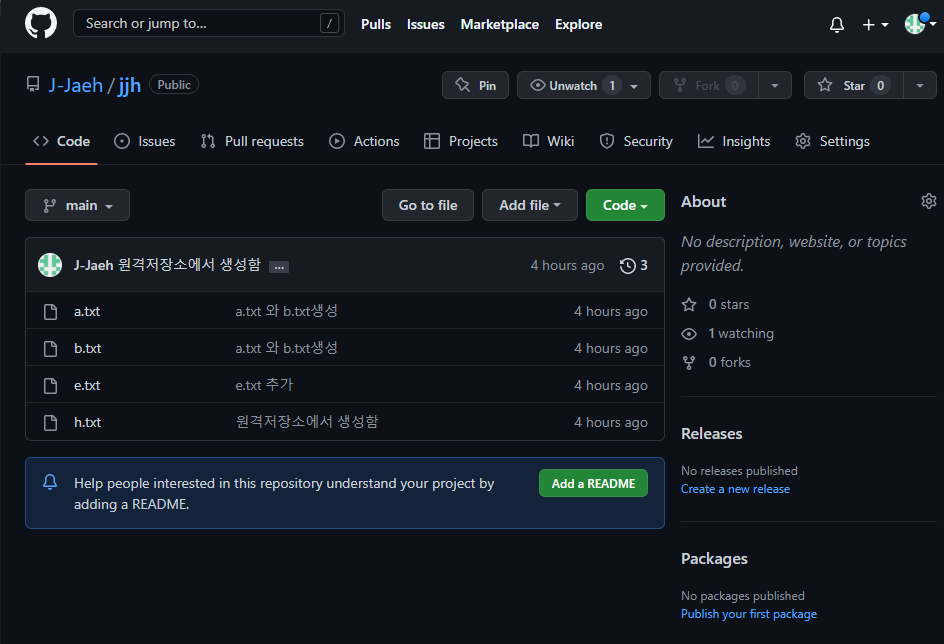Click the Packages heading link
Image resolution: width=944 pixels, height=644 pixels.
(714, 559)
